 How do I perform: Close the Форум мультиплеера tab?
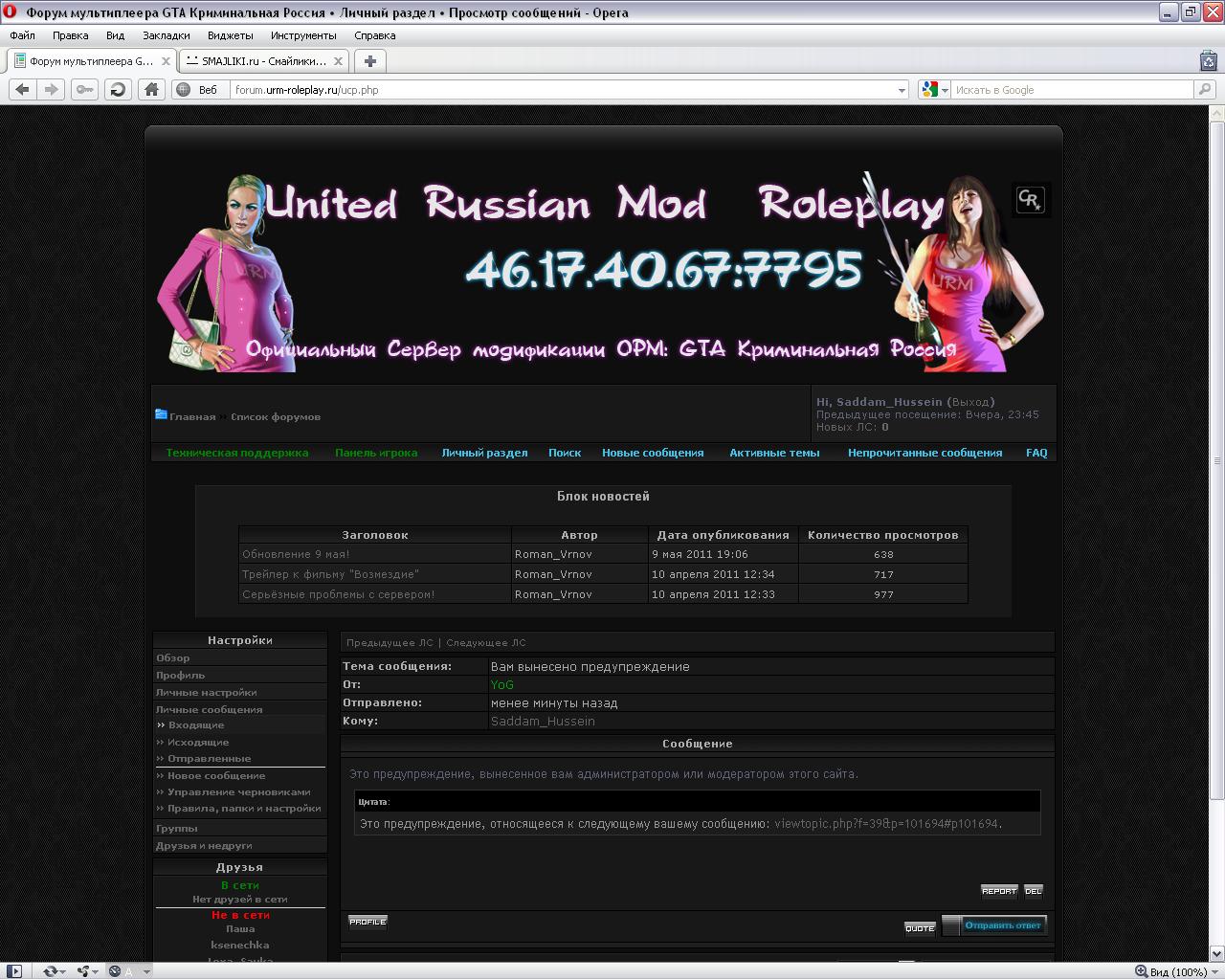166,60
